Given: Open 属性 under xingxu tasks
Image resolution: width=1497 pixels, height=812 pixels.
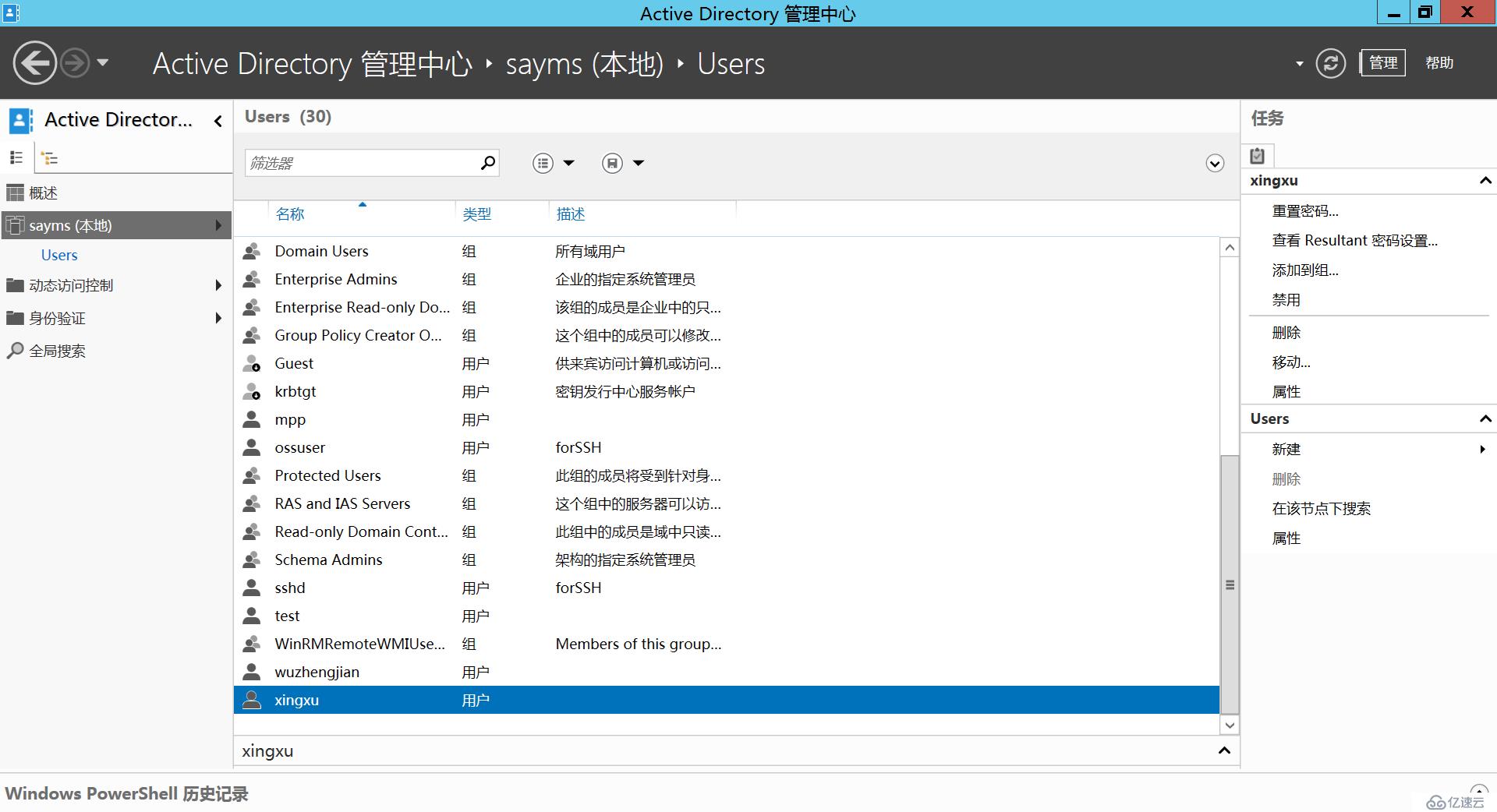Looking at the screenshot, I should (x=1286, y=392).
